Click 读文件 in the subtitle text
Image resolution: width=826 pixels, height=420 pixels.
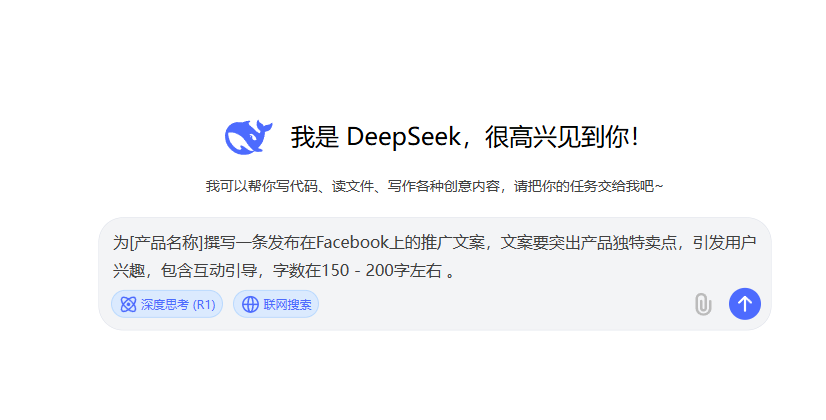tap(352, 186)
